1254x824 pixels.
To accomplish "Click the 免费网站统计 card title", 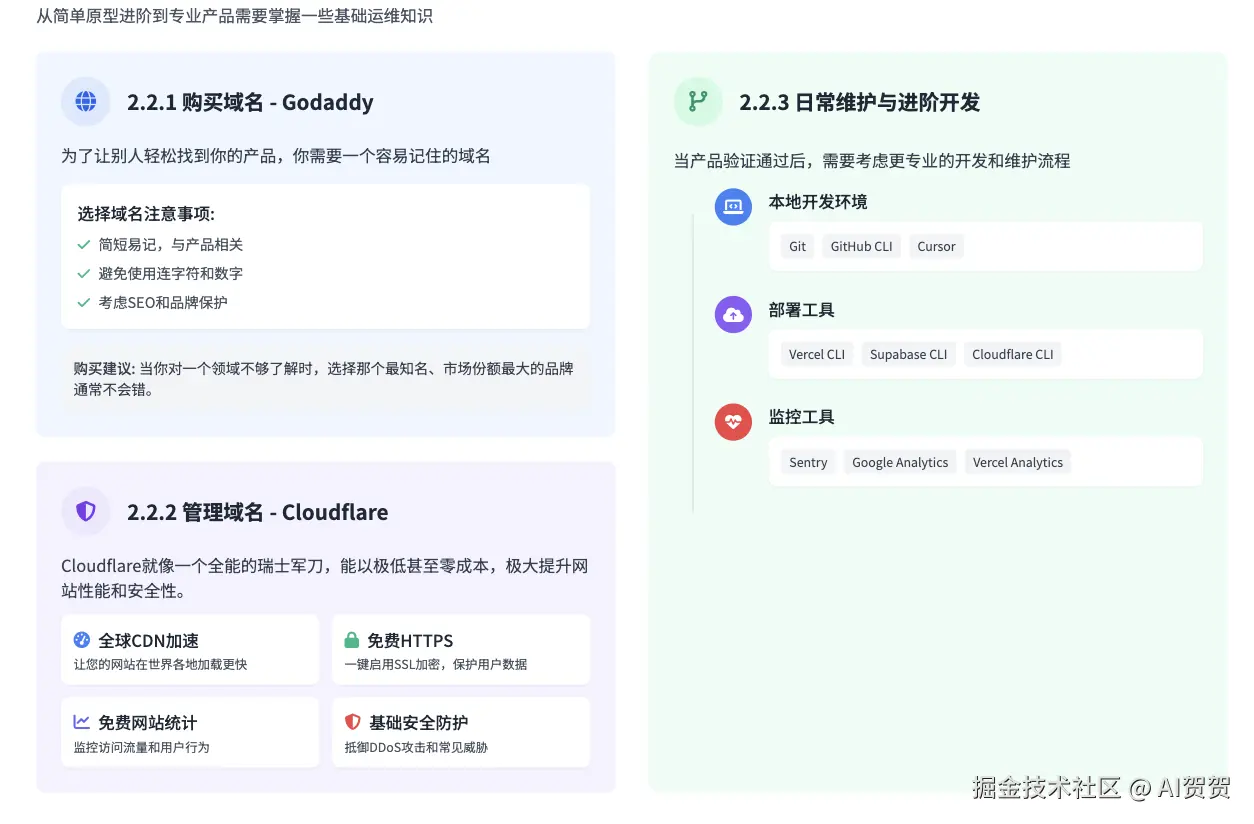I will [147, 722].
